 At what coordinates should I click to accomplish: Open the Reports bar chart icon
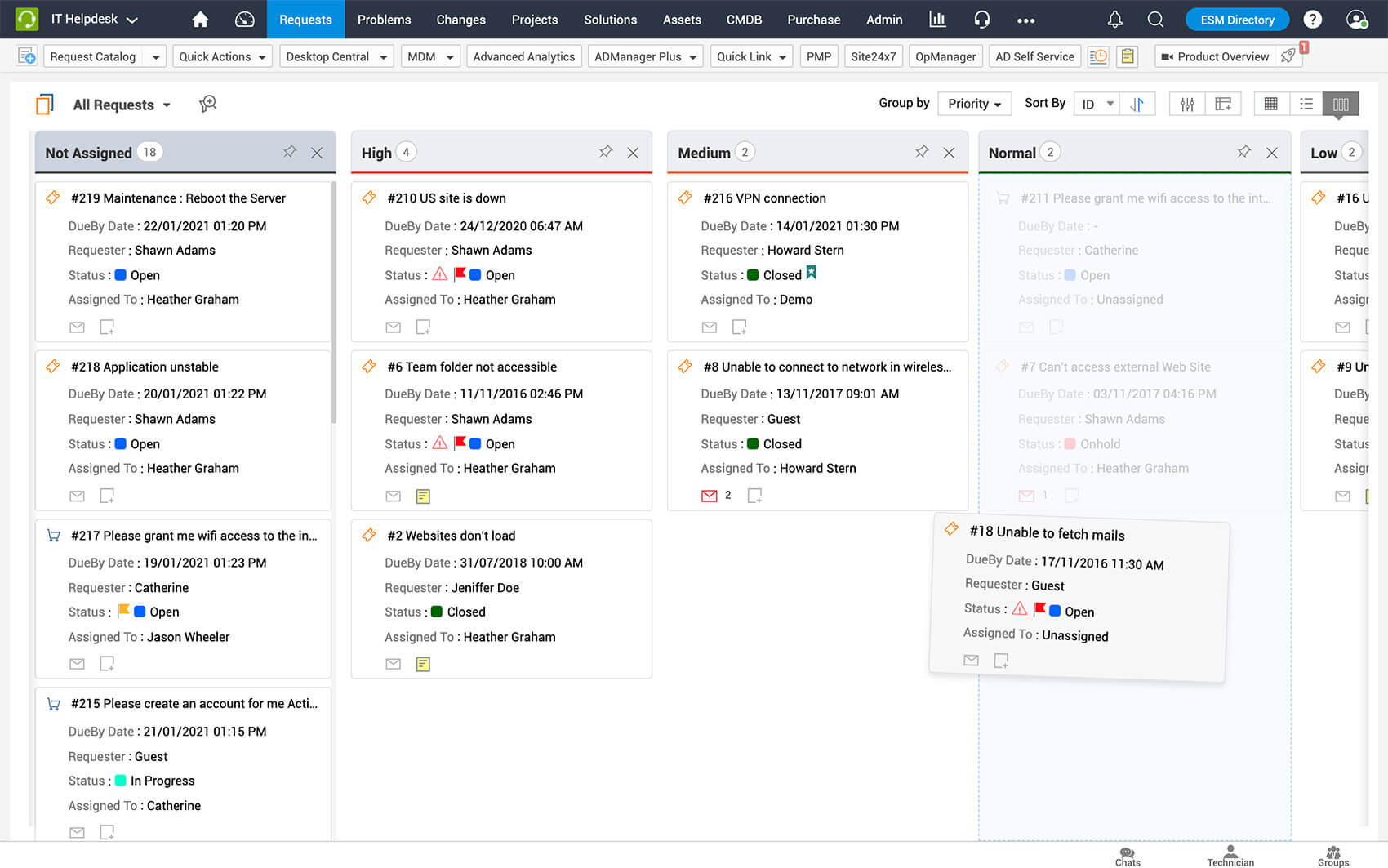tap(937, 20)
